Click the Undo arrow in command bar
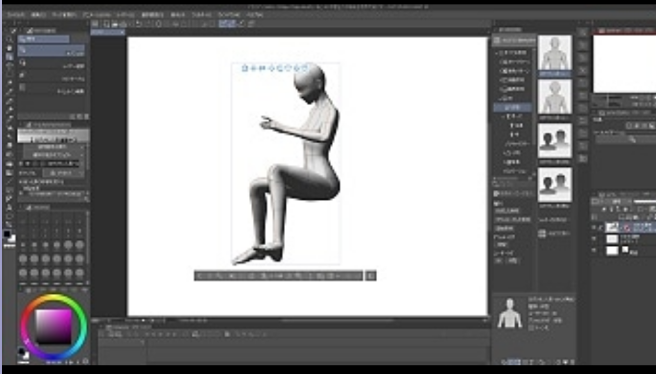Image resolution: width=656 pixels, height=374 pixels. pyautogui.click(x=138, y=24)
